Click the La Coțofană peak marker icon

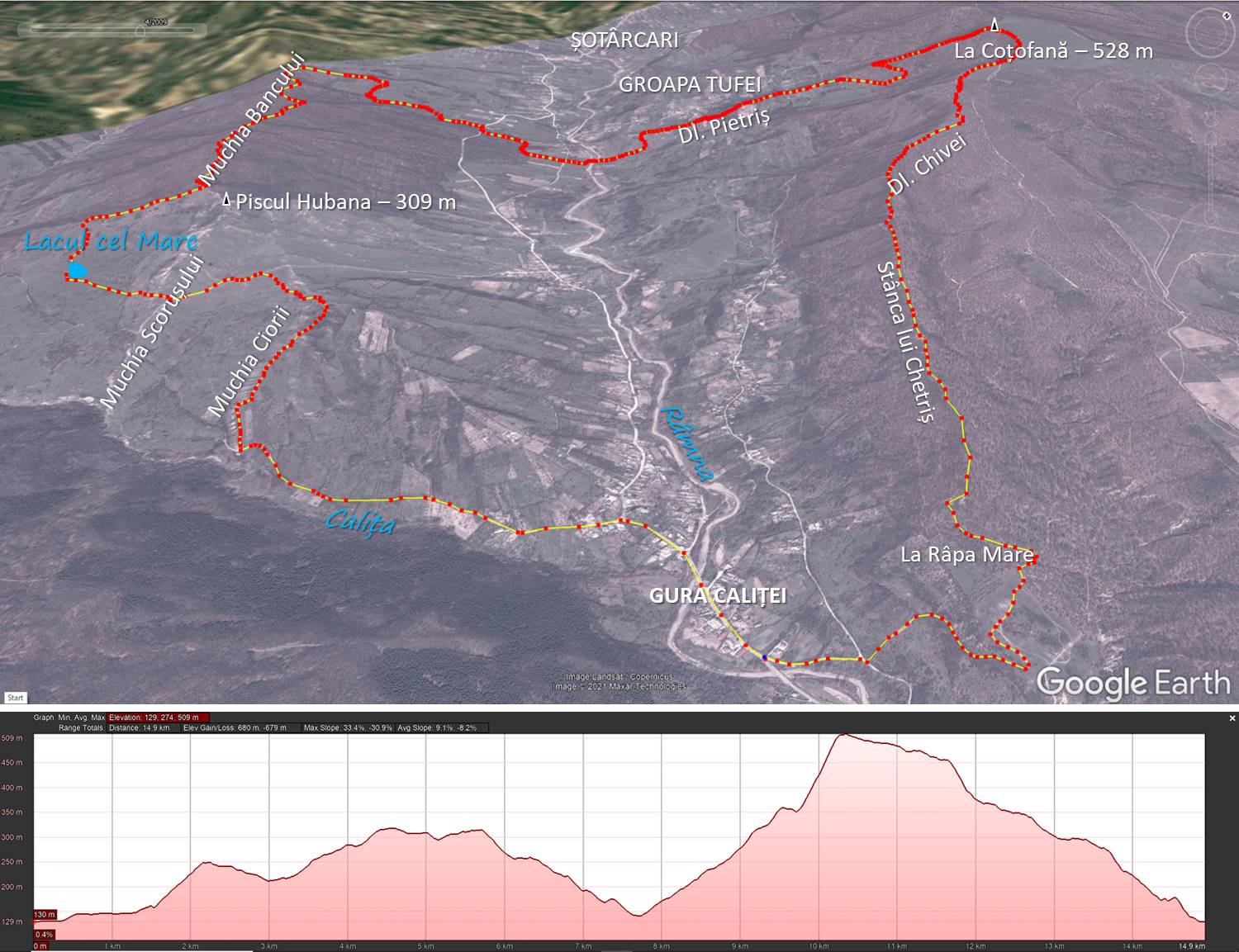click(x=995, y=26)
